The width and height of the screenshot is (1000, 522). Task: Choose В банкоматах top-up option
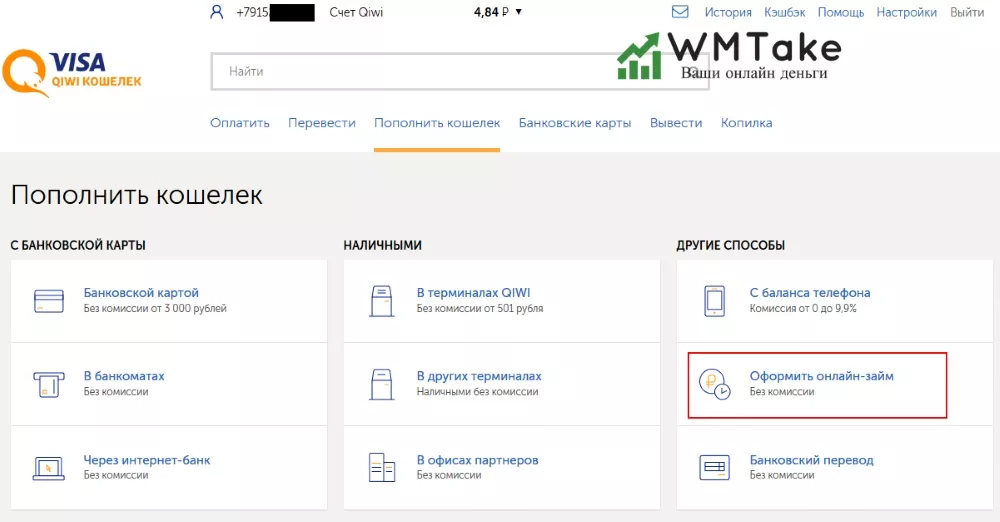pos(169,384)
